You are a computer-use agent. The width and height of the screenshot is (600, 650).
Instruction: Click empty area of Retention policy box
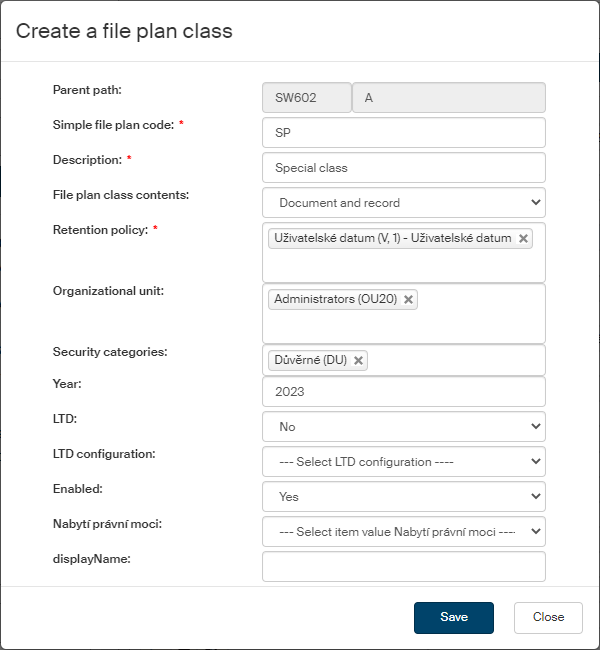pos(403,267)
